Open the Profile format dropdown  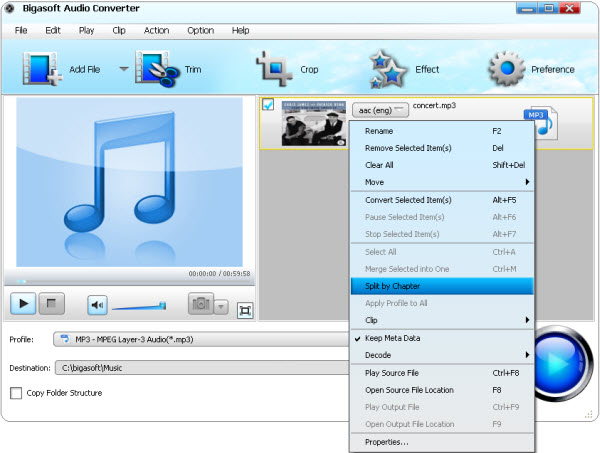[201, 339]
